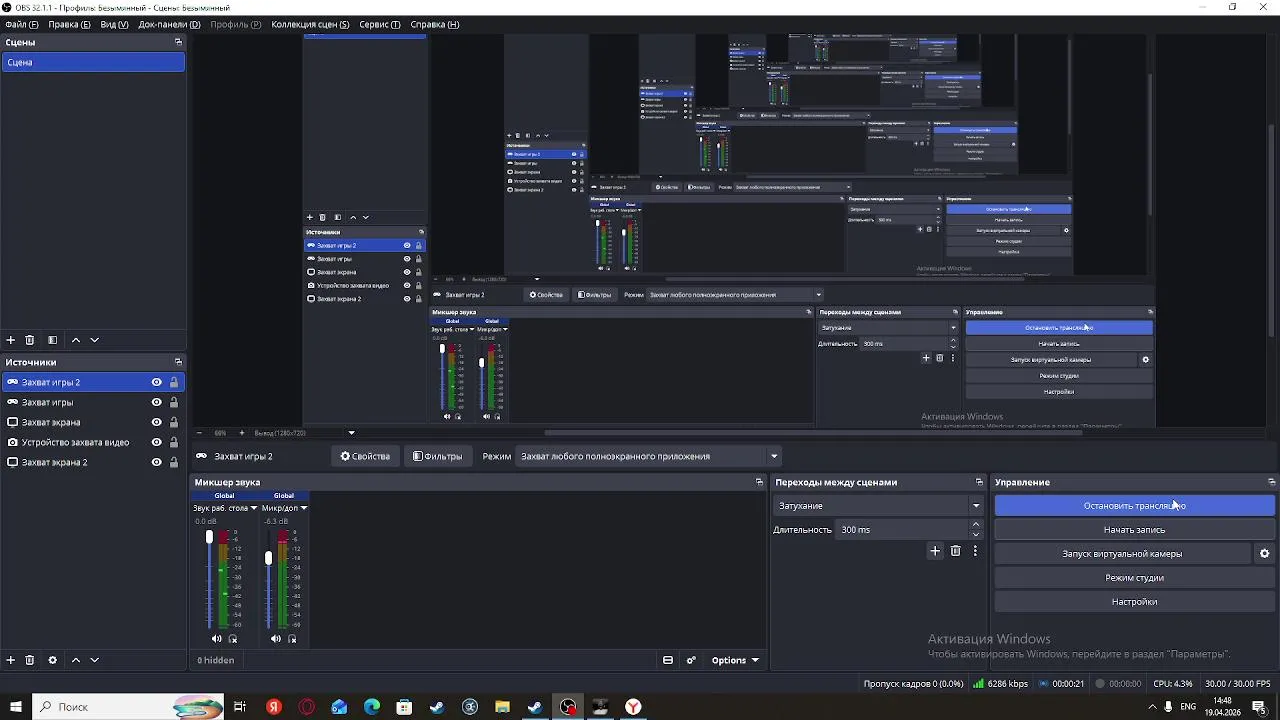Switch audio mixer layout icon

coord(668,660)
